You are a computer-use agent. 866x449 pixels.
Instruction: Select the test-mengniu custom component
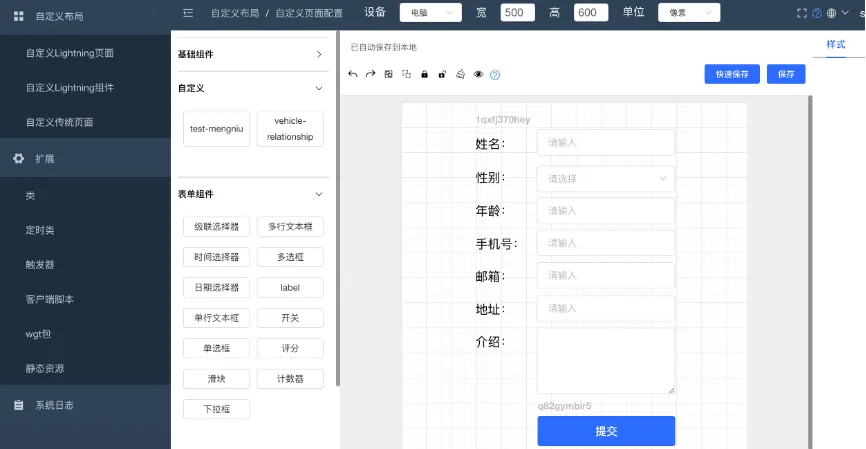(x=216, y=129)
